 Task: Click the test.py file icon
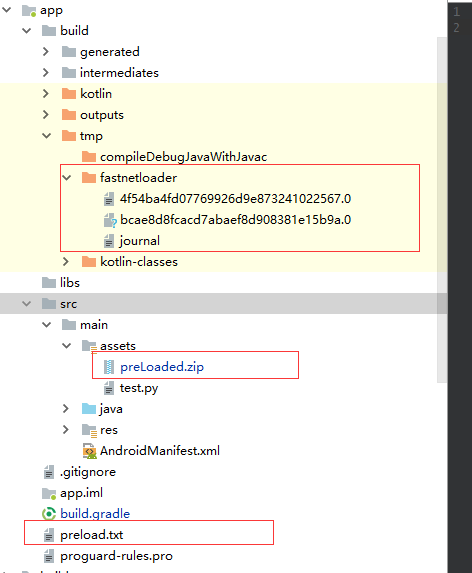(109, 388)
